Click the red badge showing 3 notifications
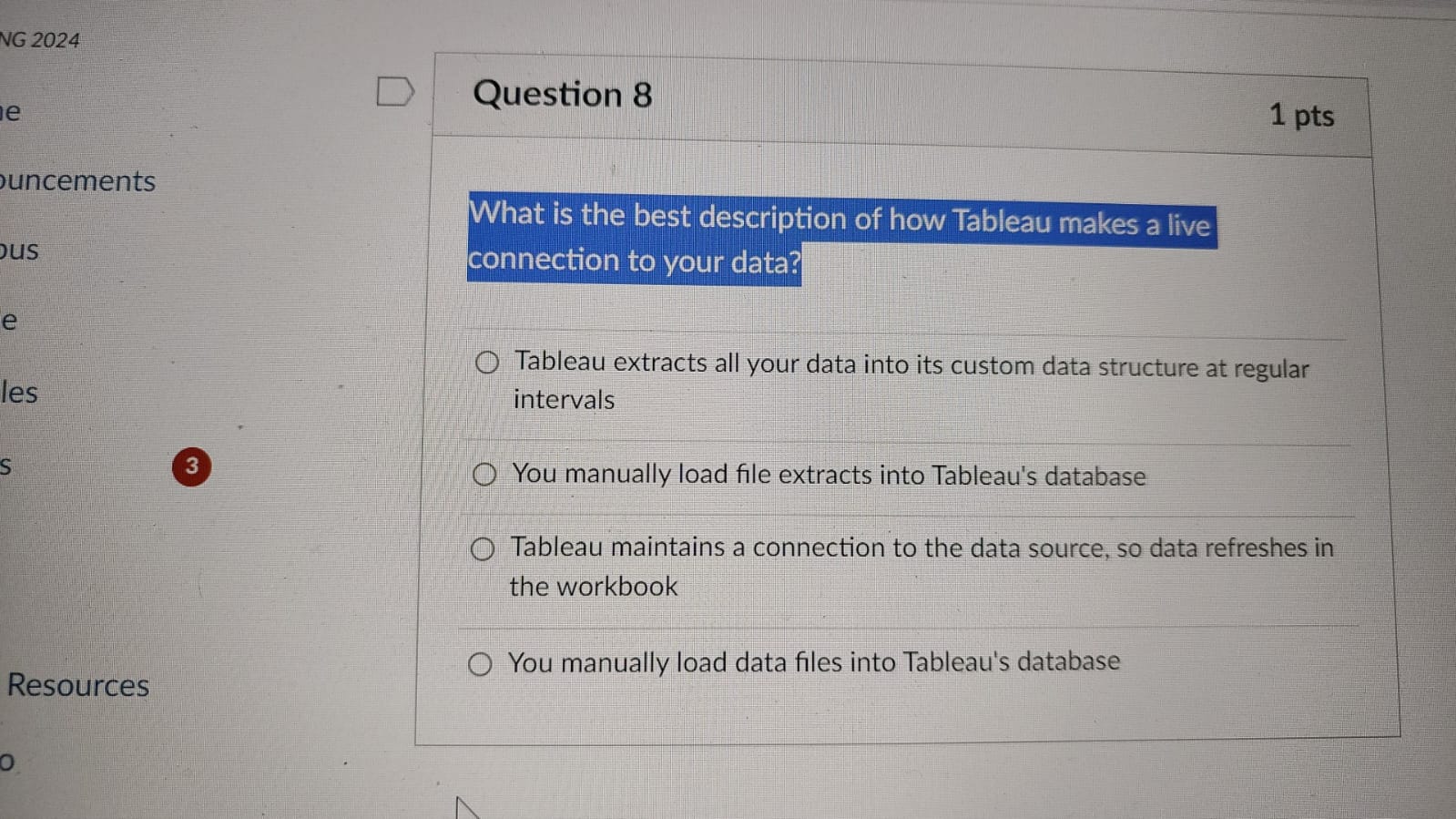The height and width of the screenshot is (819, 1456). (x=191, y=466)
